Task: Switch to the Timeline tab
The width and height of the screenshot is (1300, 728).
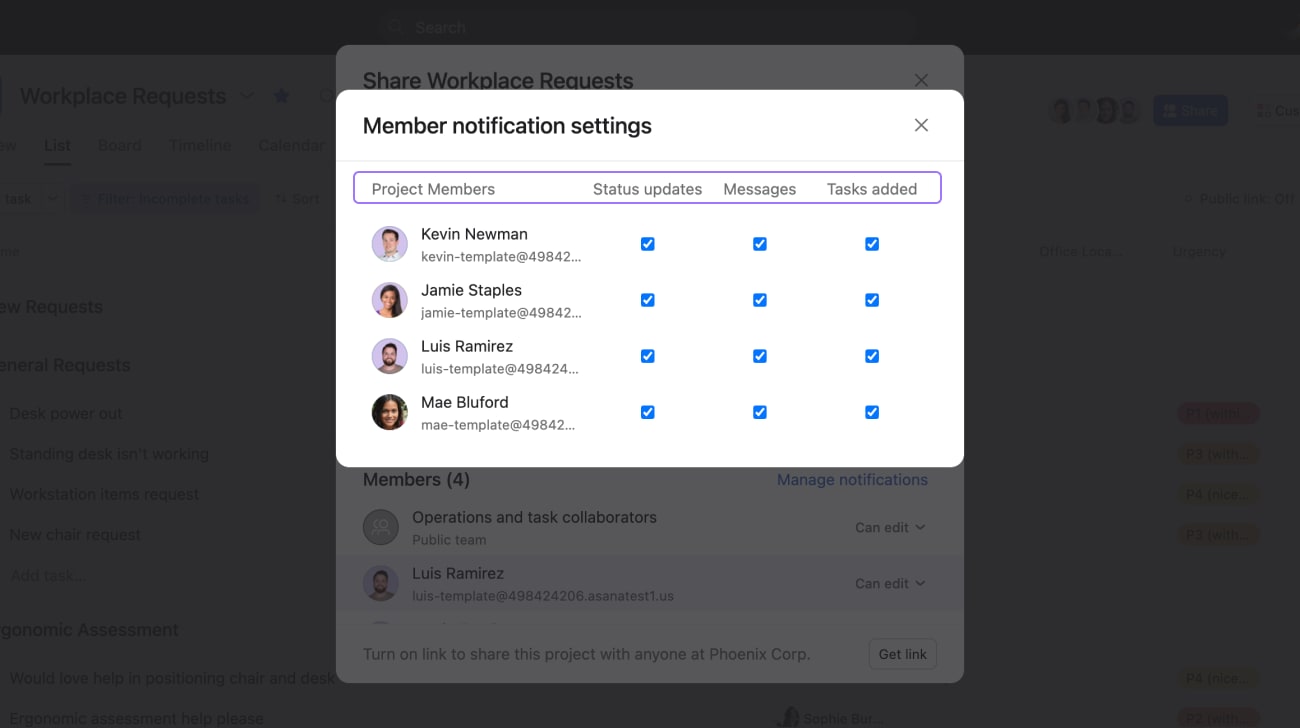Action: 200,145
